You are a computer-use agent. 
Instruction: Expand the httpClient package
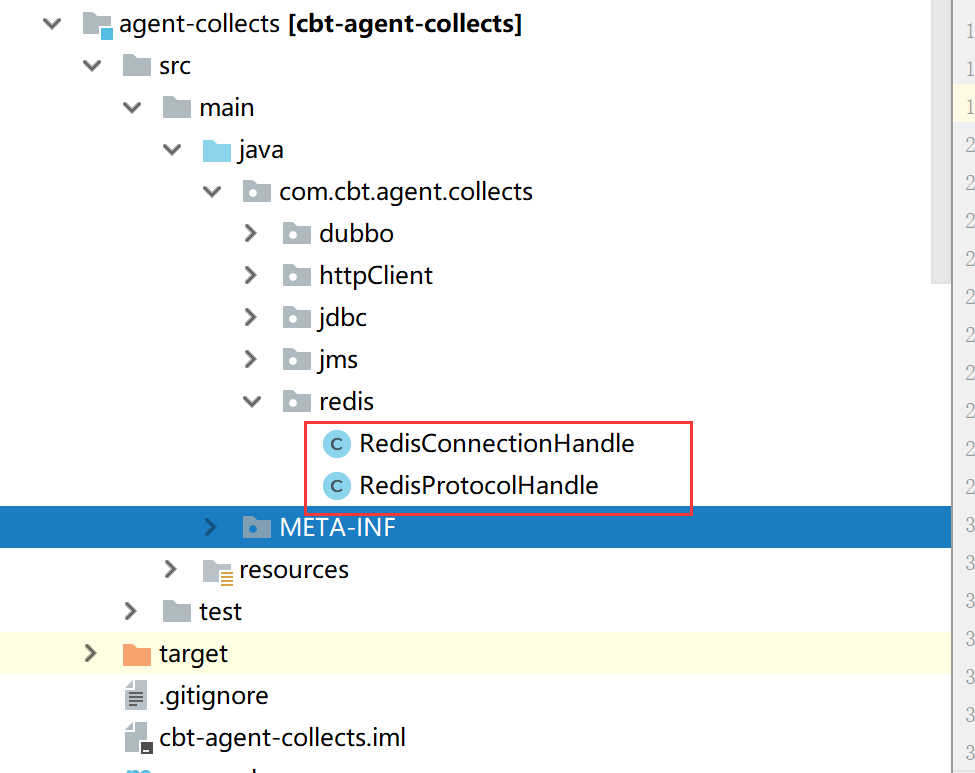[x=251, y=276]
